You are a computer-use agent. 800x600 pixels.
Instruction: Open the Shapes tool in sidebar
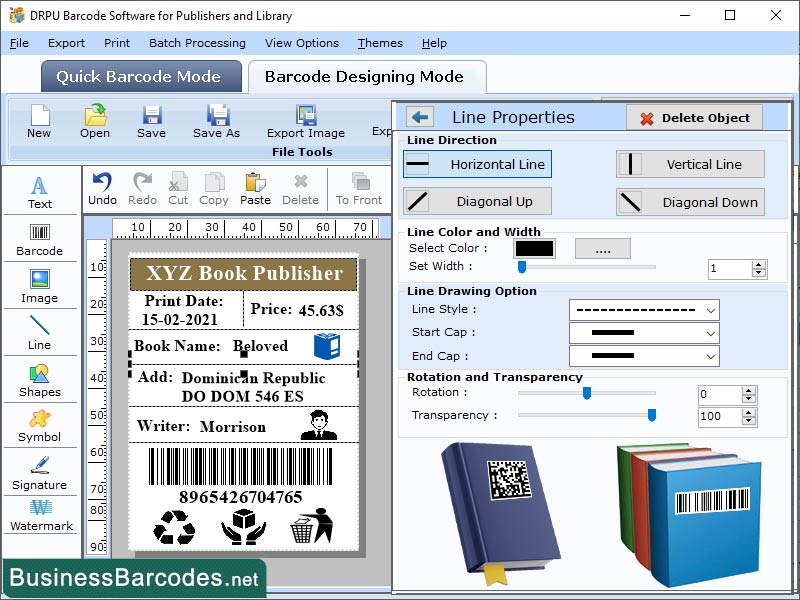pos(40,380)
